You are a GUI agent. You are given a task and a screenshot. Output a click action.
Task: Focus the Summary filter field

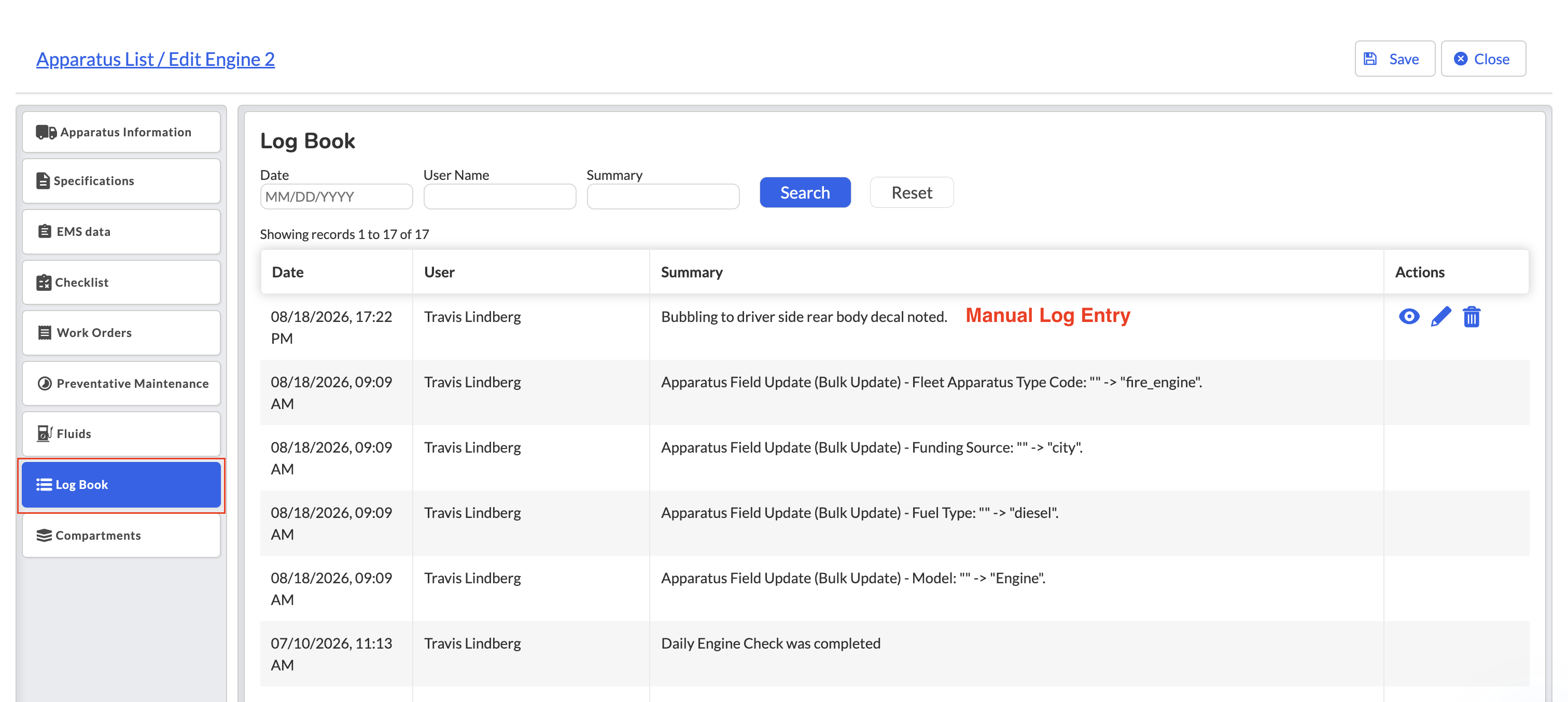(x=663, y=196)
